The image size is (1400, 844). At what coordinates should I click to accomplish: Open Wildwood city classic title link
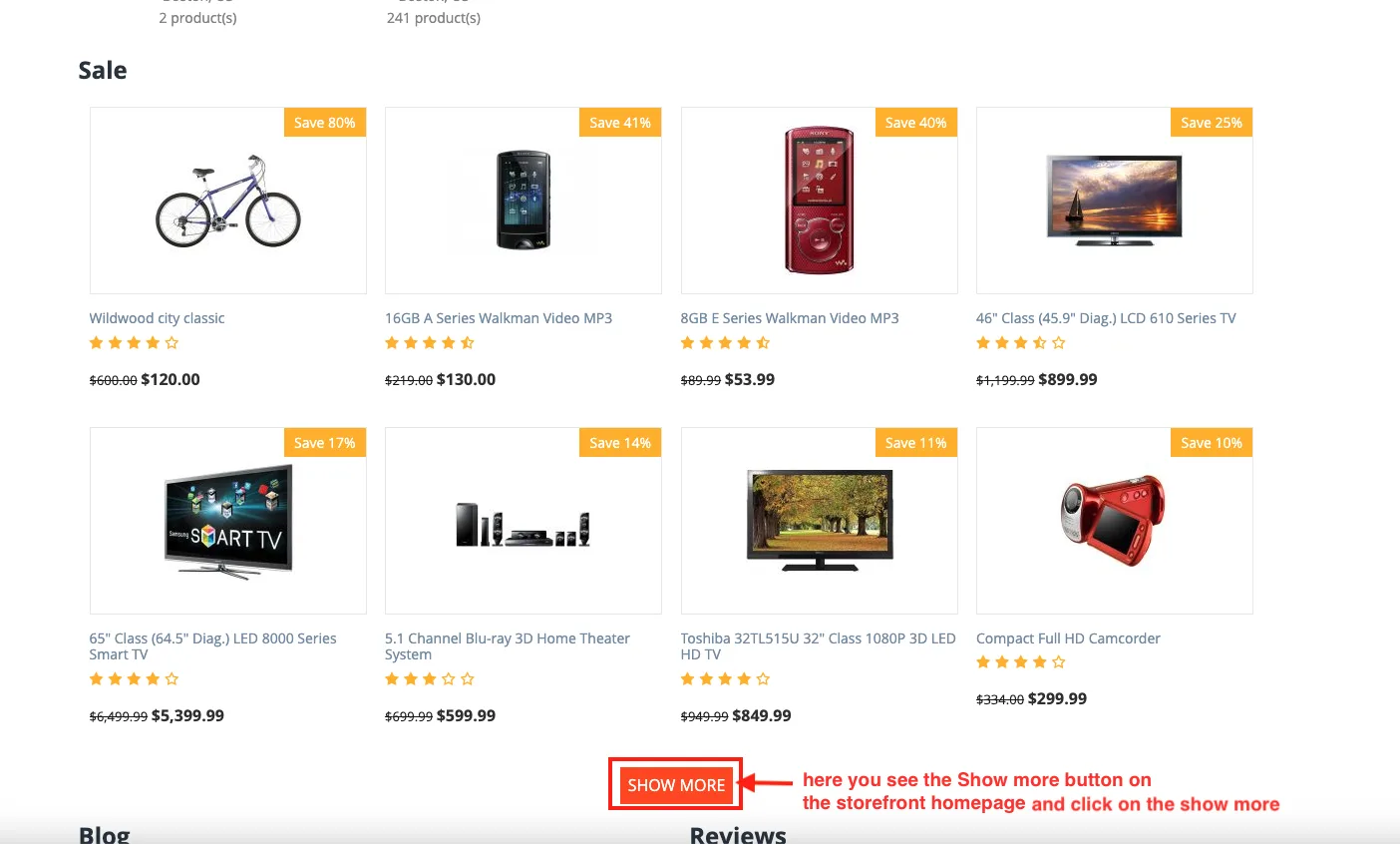(157, 318)
